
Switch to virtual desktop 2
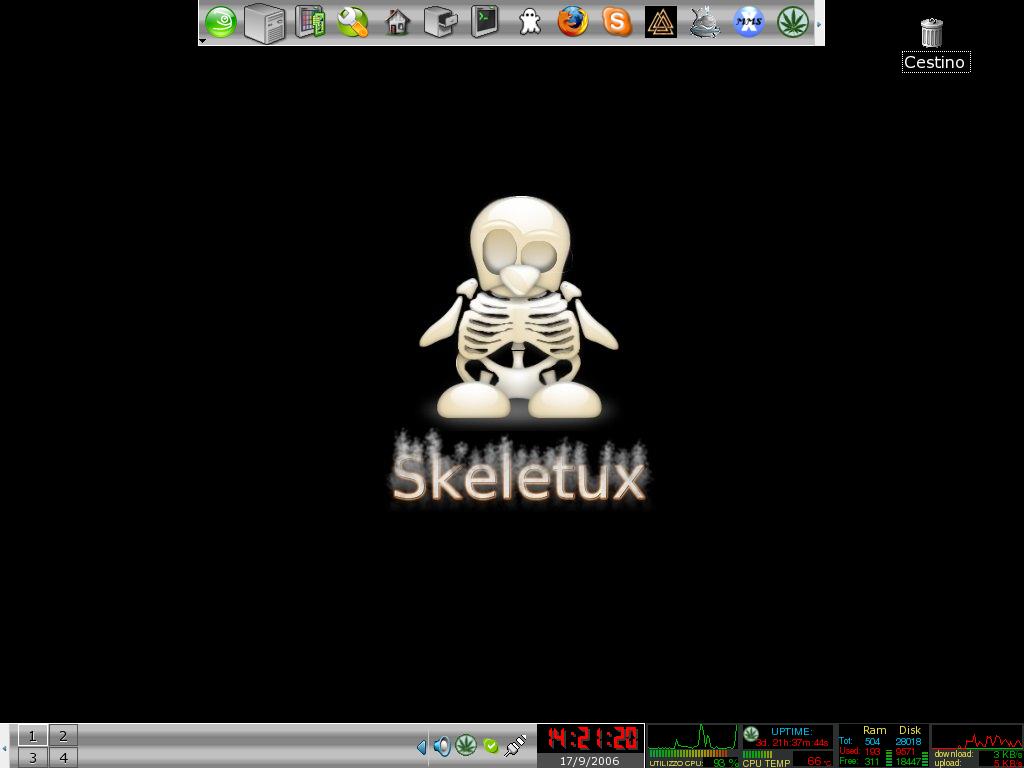[x=63, y=735]
